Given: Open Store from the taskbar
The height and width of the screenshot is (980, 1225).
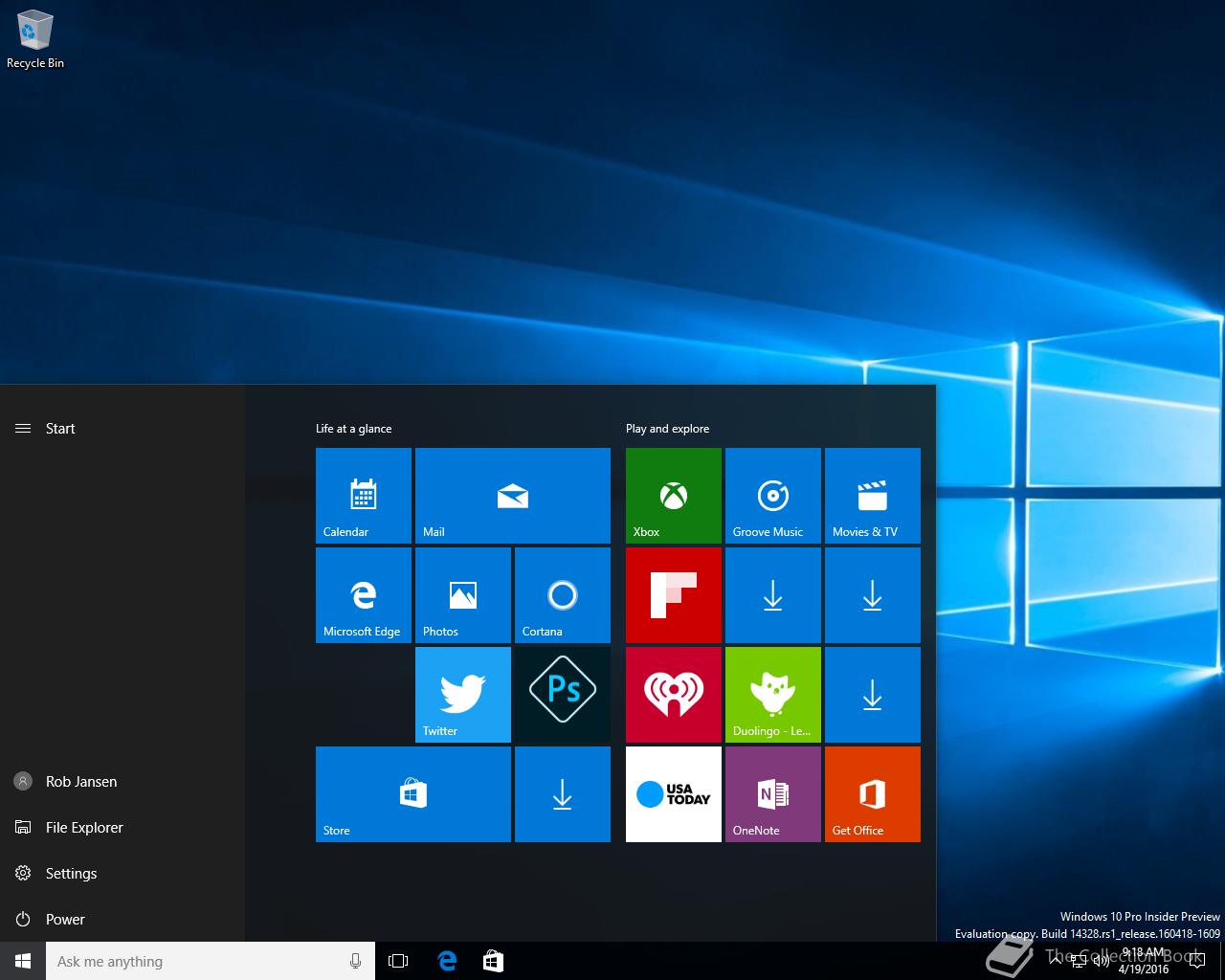Looking at the screenshot, I should pos(493,961).
